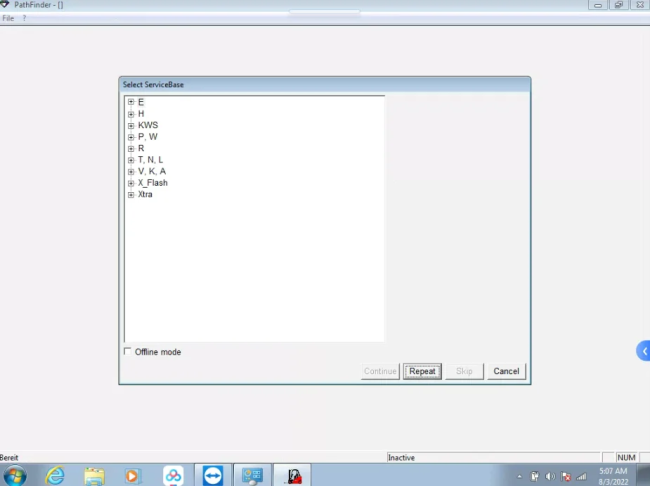Select the Xtra item in the tree
The image size is (650, 486).
tap(145, 194)
